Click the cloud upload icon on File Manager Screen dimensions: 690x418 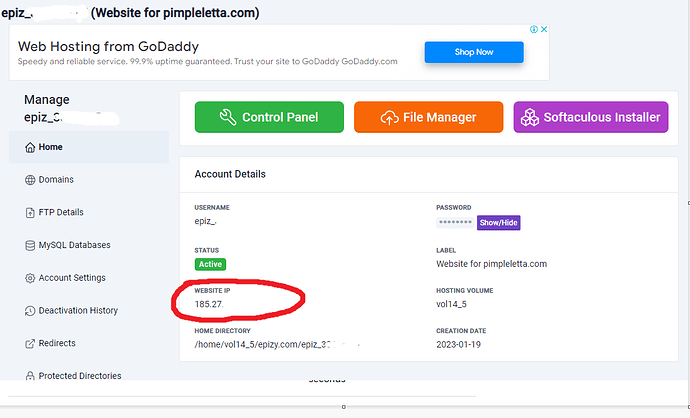[x=387, y=117]
